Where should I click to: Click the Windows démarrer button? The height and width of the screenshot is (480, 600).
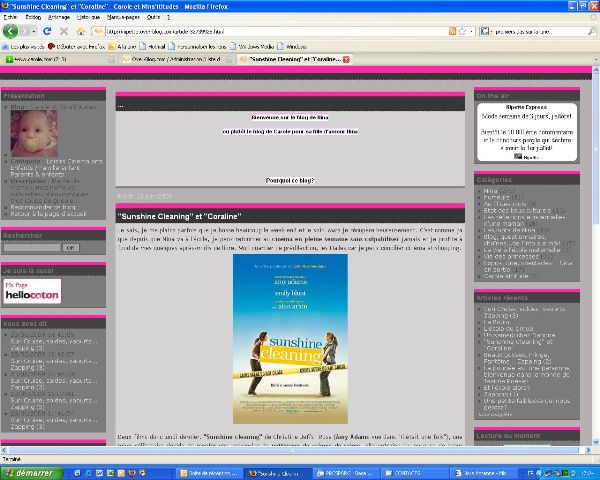point(31,473)
